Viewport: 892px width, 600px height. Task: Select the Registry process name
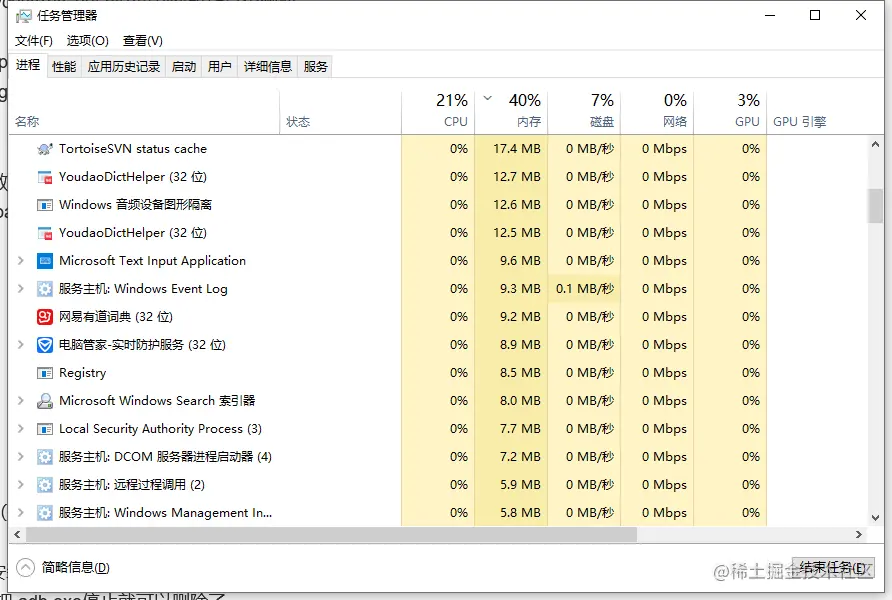click(82, 373)
